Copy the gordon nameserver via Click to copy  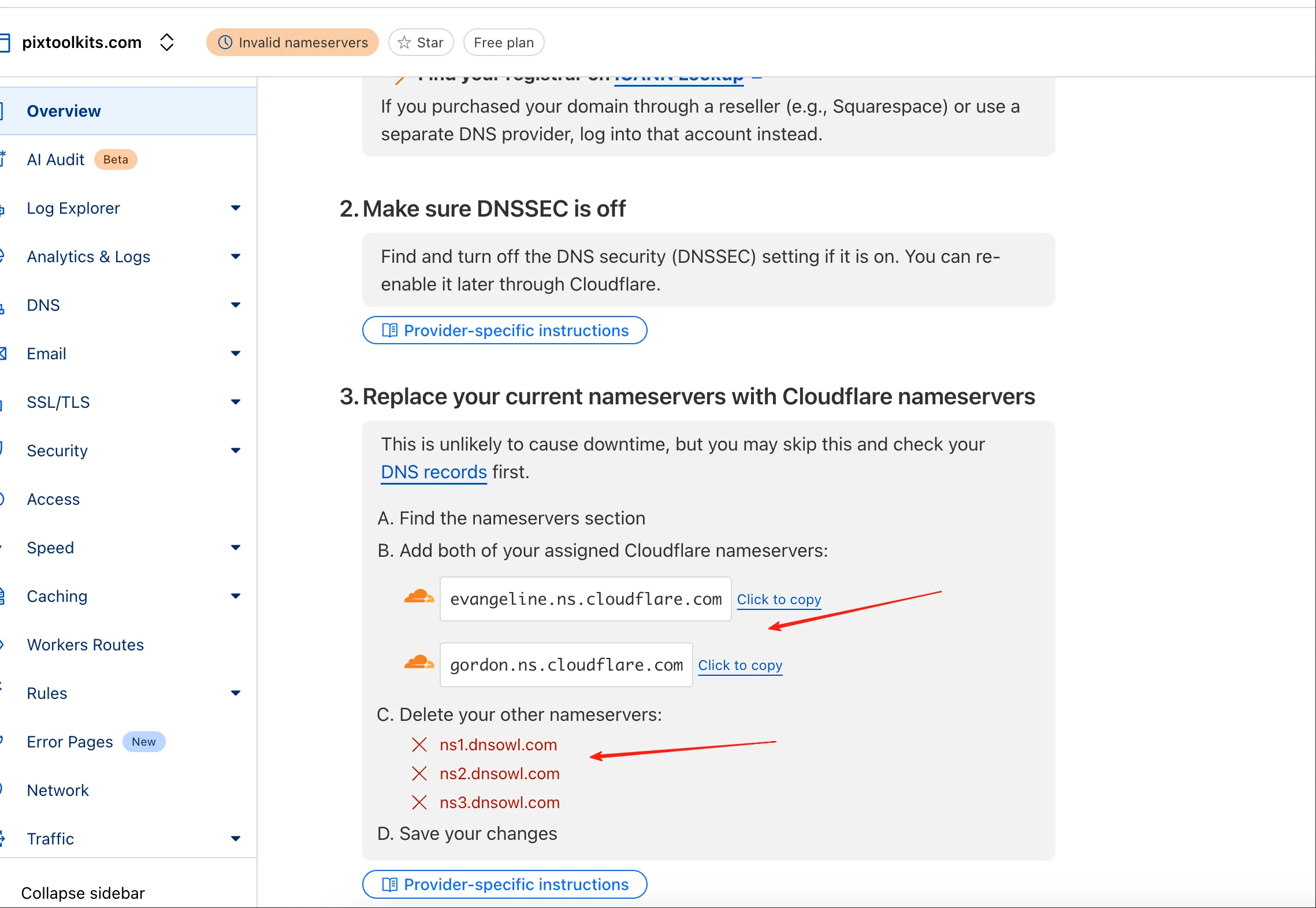click(740, 665)
